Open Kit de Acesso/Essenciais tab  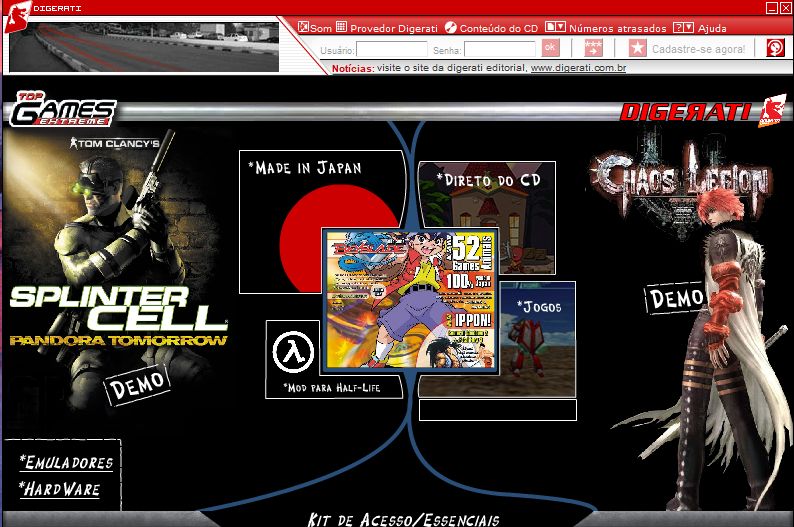[x=404, y=519]
